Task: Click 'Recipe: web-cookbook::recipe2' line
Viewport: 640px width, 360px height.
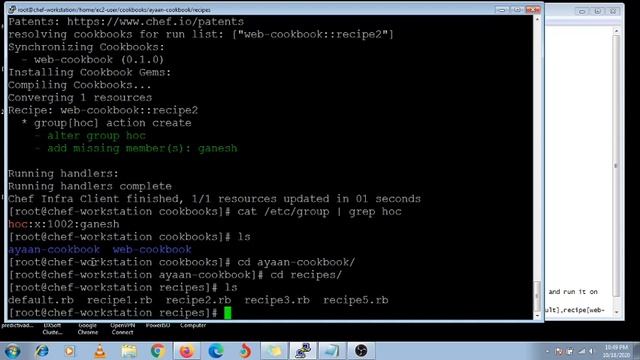Action: tap(103, 111)
